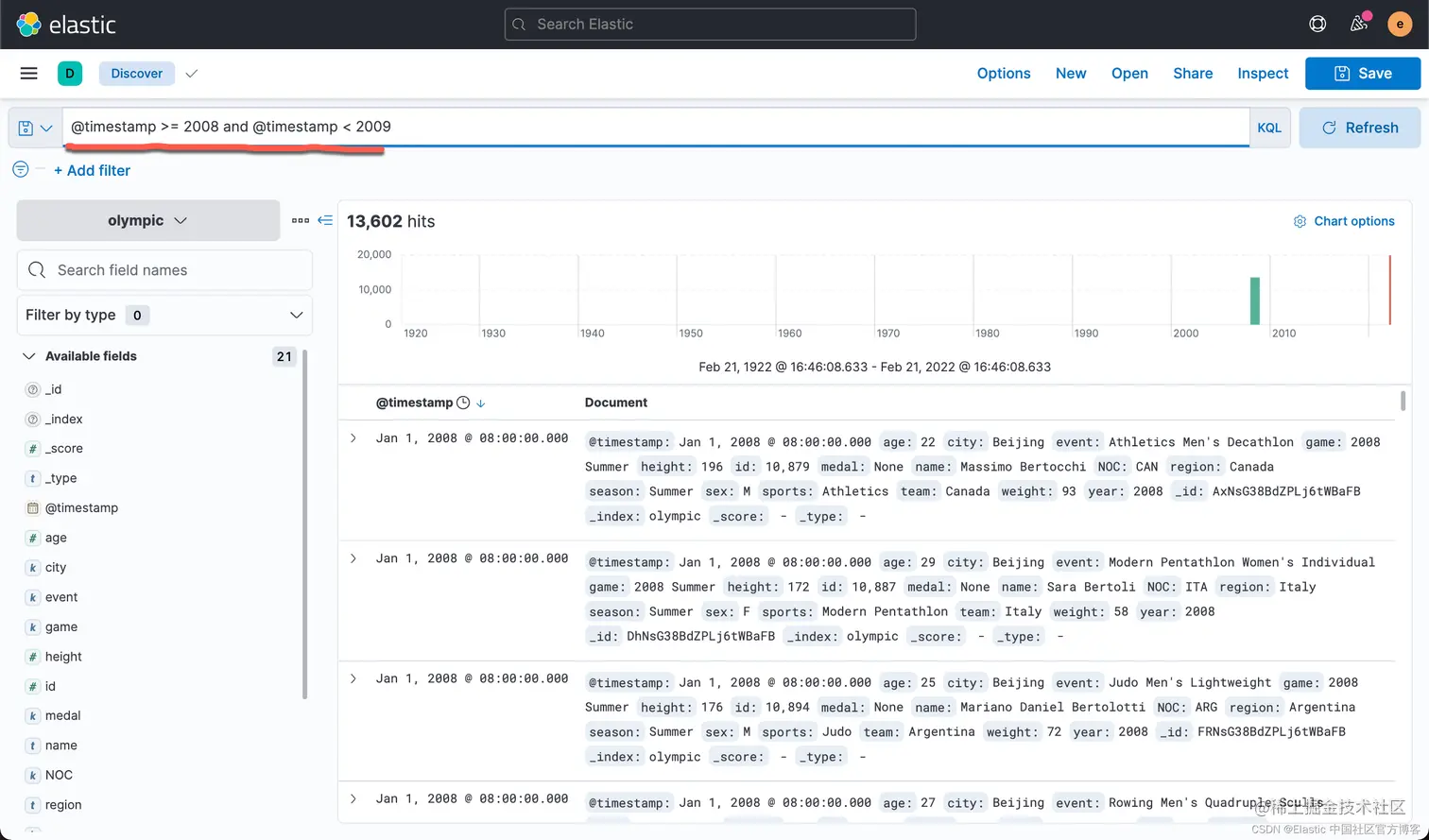
Task: Click the id field in sidebar
Action: tap(50, 686)
